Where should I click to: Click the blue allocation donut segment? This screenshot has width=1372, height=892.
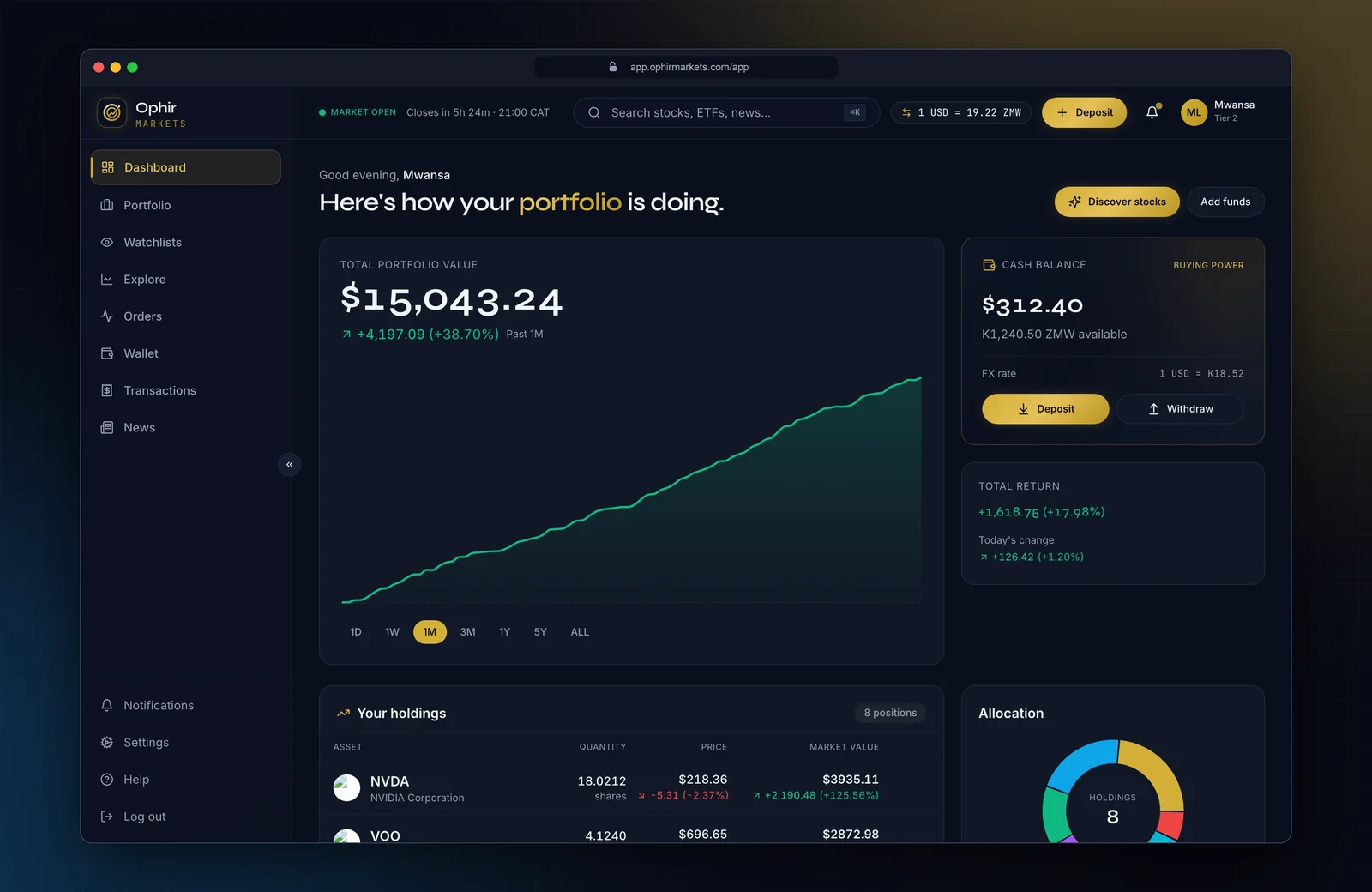pos(1080,762)
